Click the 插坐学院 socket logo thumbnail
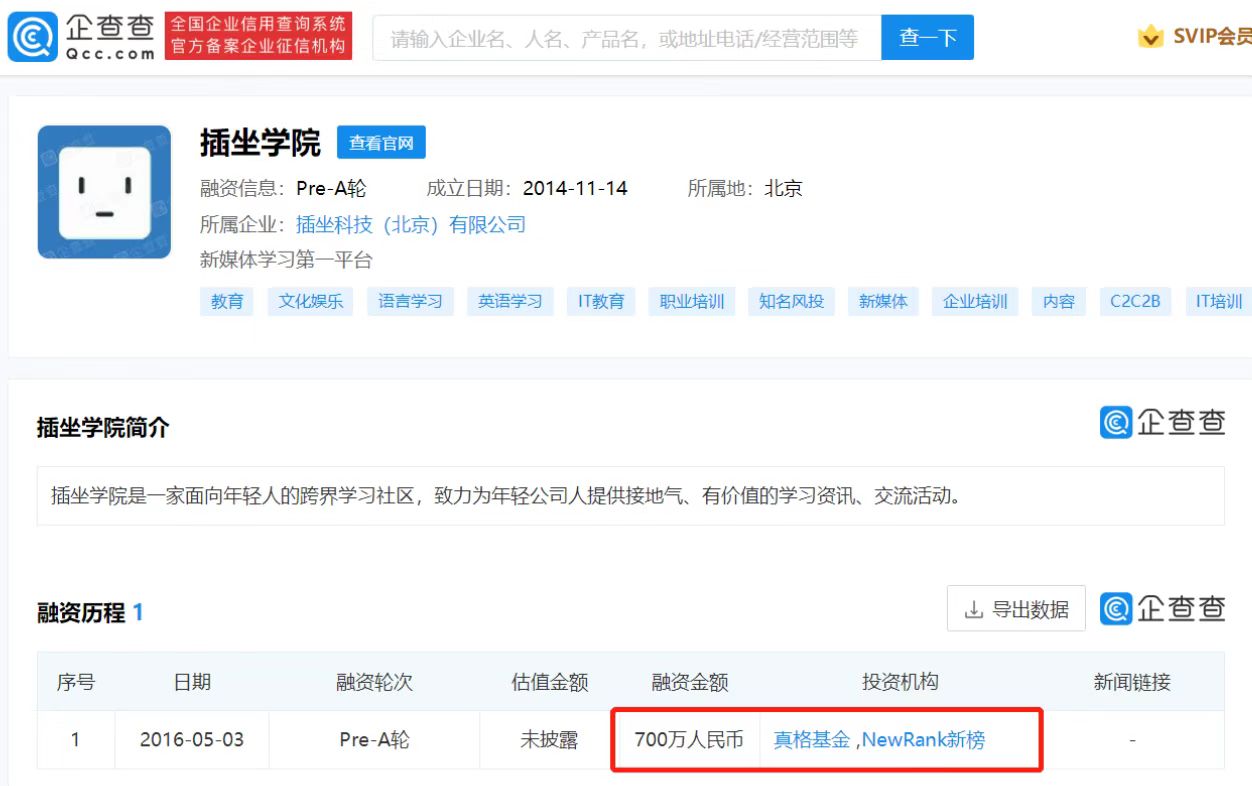The height and width of the screenshot is (786, 1252). 104,192
